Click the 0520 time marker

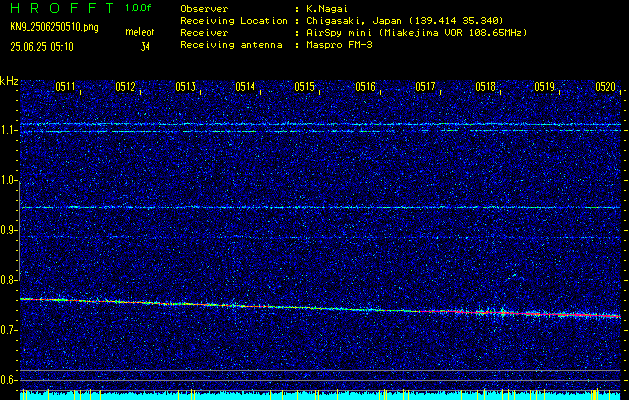(605, 87)
